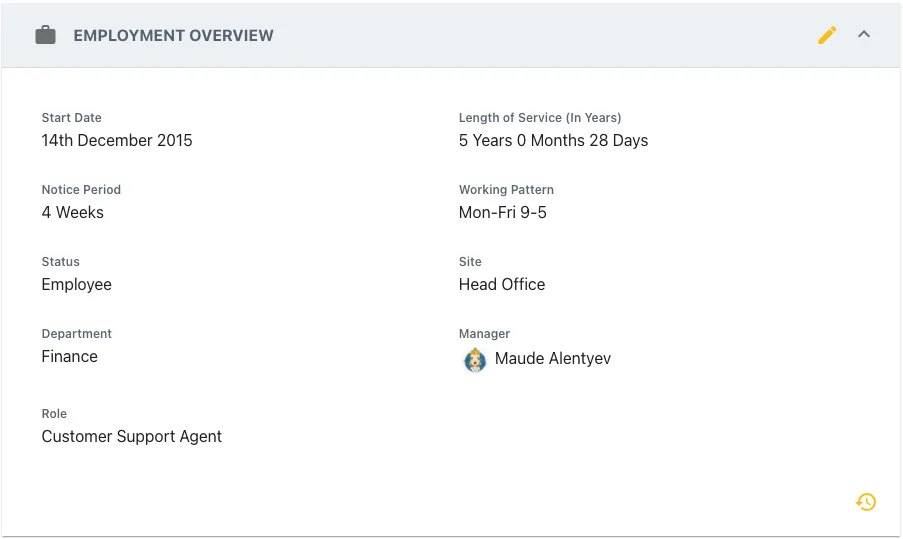Click the Finance department value
903x539 pixels.
[70, 356]
